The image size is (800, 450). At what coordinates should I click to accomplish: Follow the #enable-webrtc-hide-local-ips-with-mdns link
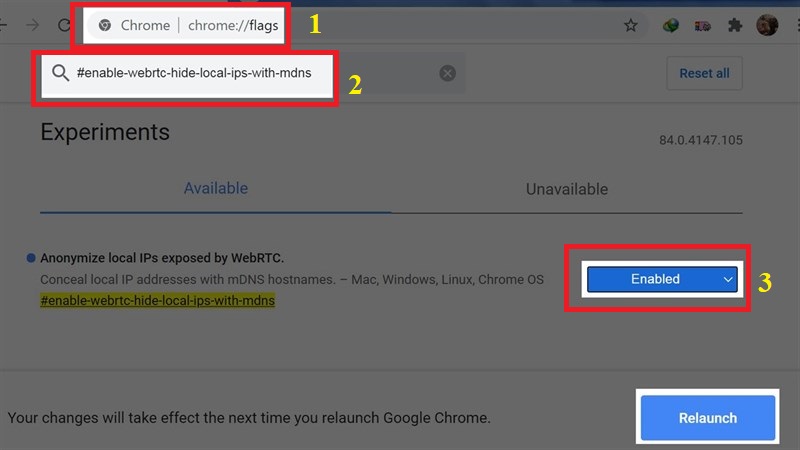158,301
